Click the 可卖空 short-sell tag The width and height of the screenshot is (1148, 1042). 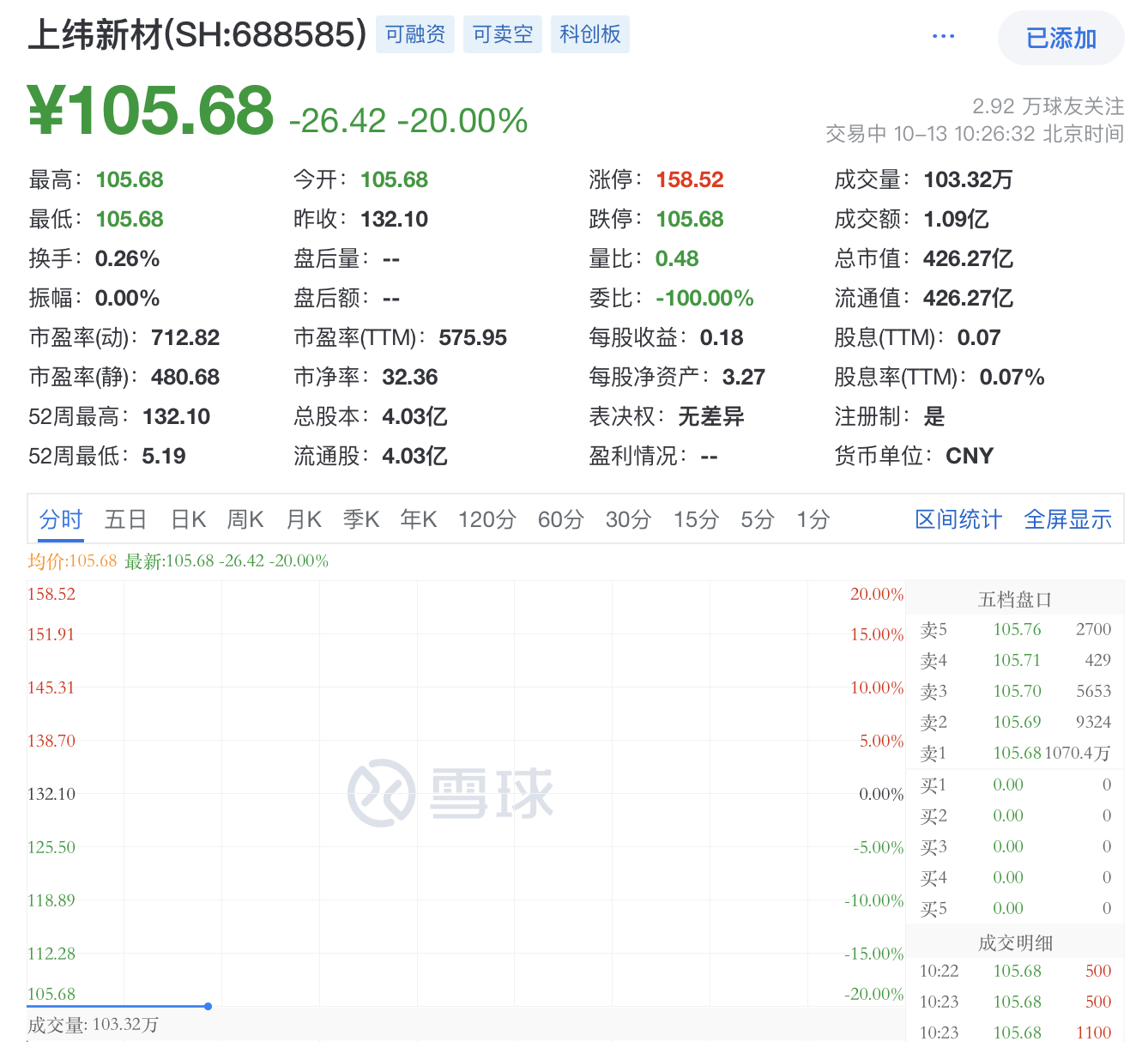[503, 34]
